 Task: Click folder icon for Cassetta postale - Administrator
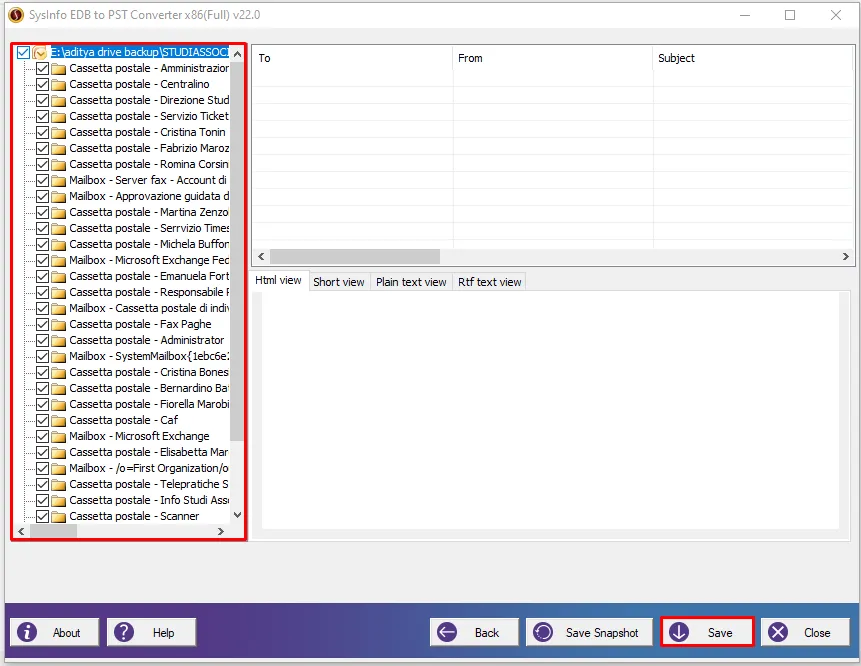pos(59,340)
